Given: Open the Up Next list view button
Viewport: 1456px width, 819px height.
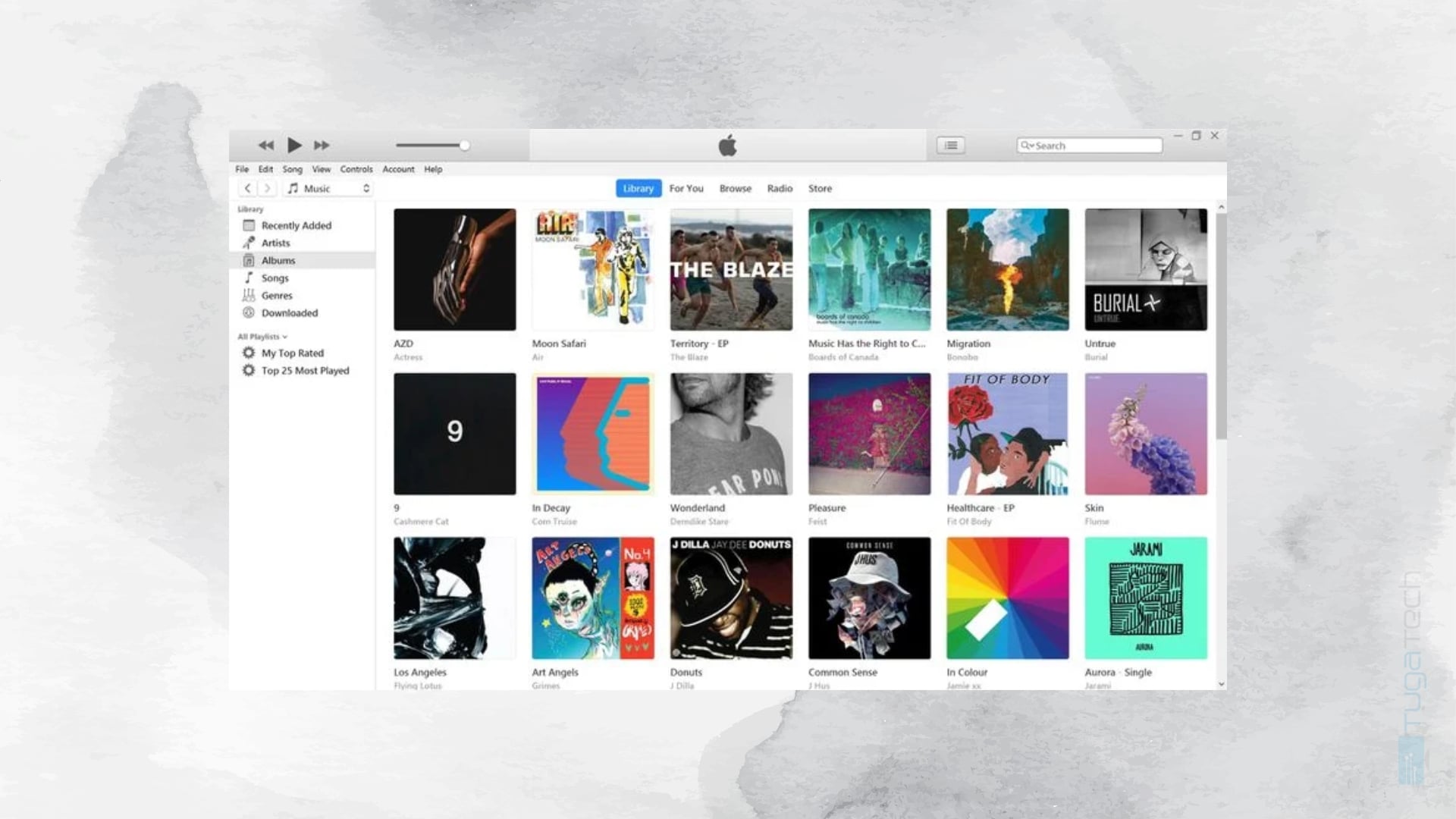Looking at the screenshot, I should 950,145.
